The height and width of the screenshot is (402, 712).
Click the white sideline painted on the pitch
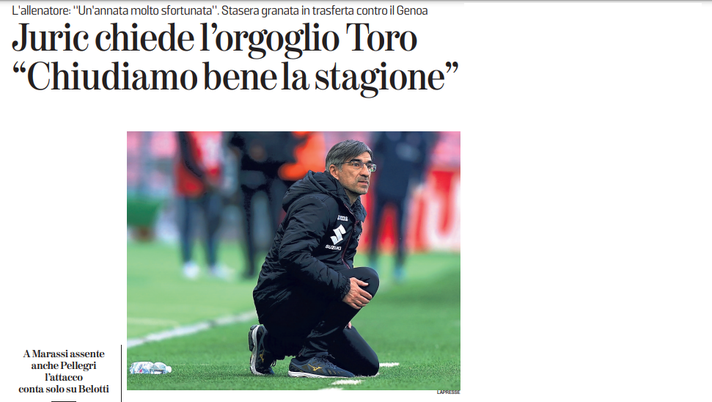(x=193, y=328)
